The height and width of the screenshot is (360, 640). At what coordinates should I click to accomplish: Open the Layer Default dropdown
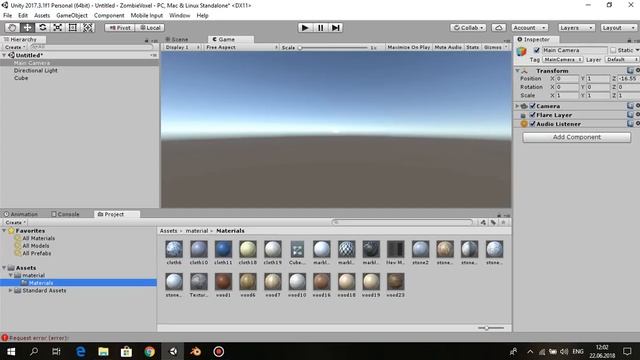point(622,60)
